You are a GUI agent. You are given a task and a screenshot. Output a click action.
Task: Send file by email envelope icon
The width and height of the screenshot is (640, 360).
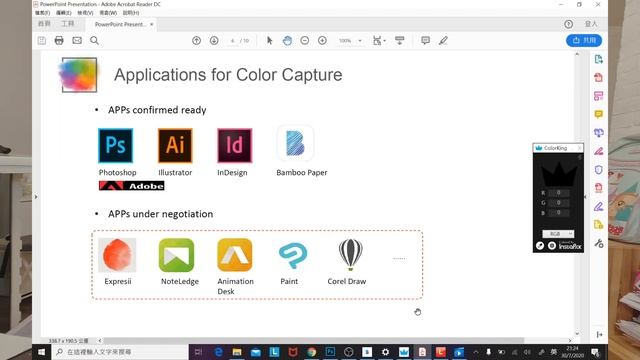pyautogui.click(x=77, y=40)
